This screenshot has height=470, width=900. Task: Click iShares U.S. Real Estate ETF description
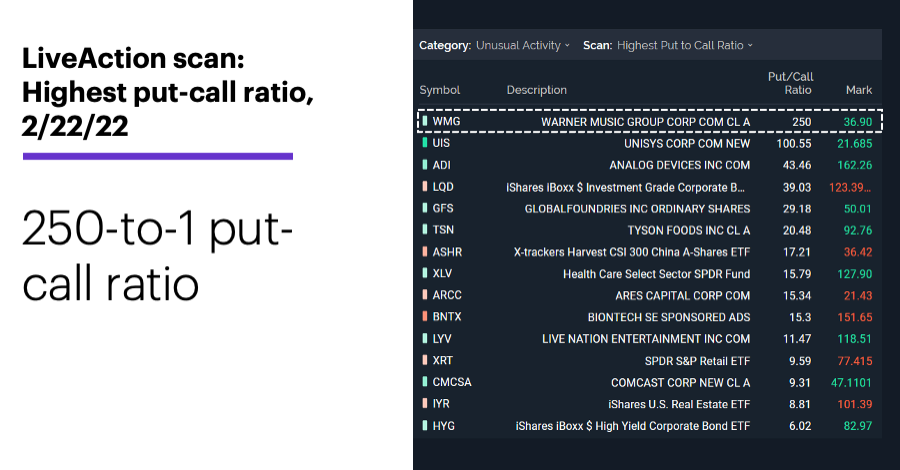679,405
